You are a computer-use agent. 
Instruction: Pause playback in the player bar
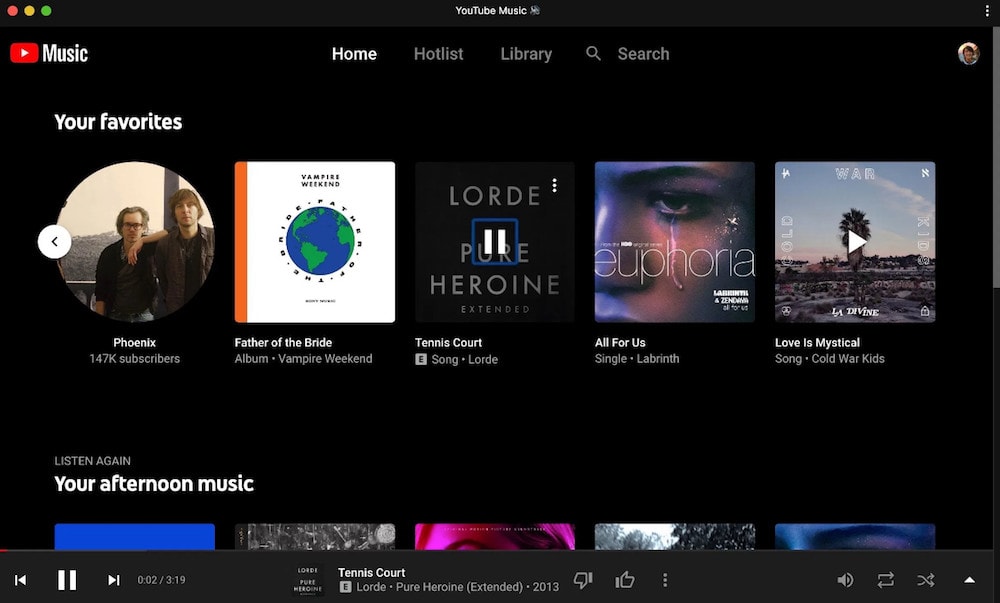(x=67, y=580)
